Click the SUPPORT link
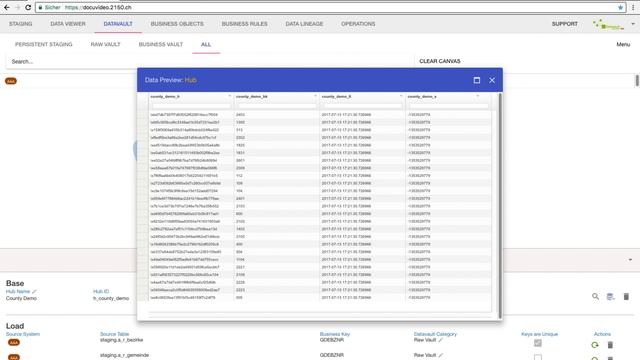The width and height of the screenshot is (640, 360). [564, 24]
